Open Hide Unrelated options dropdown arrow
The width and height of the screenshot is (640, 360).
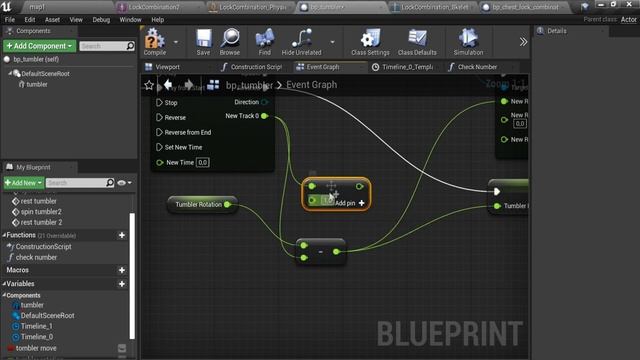pos(332,42)
